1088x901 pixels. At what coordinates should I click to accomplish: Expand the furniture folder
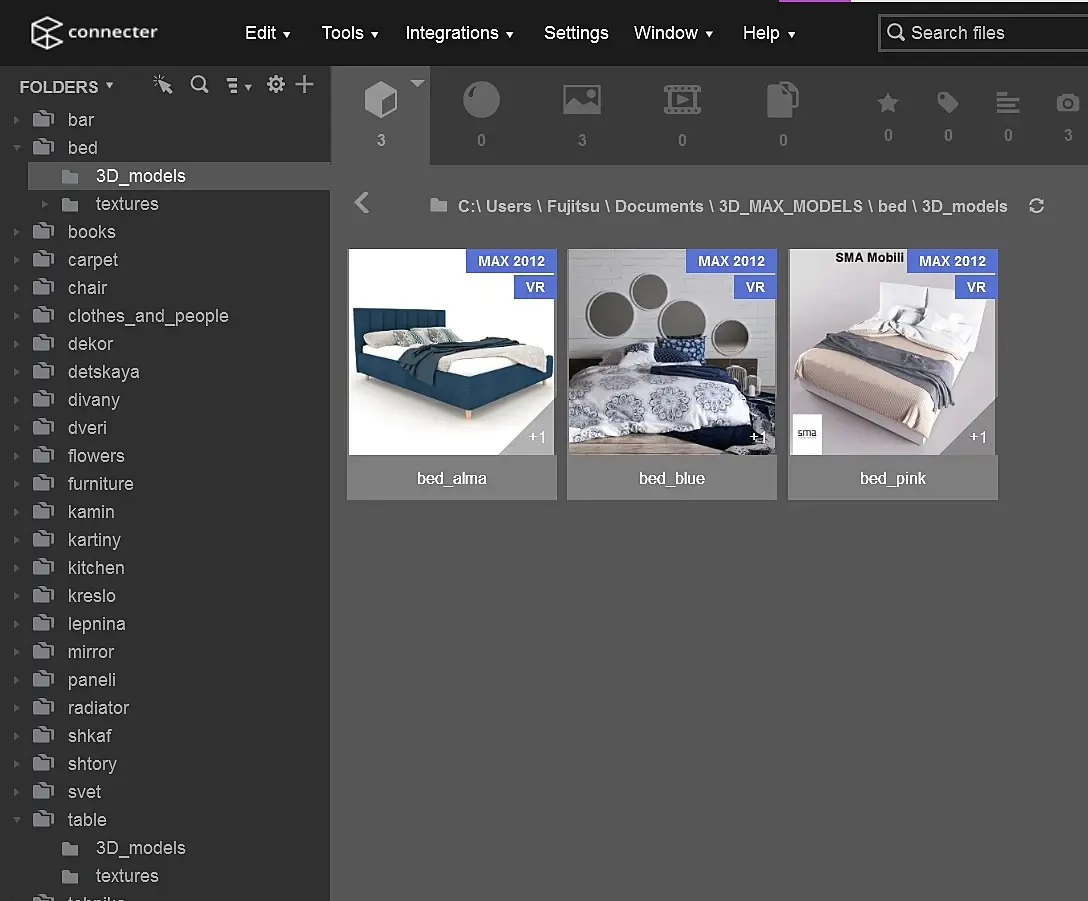17,484
